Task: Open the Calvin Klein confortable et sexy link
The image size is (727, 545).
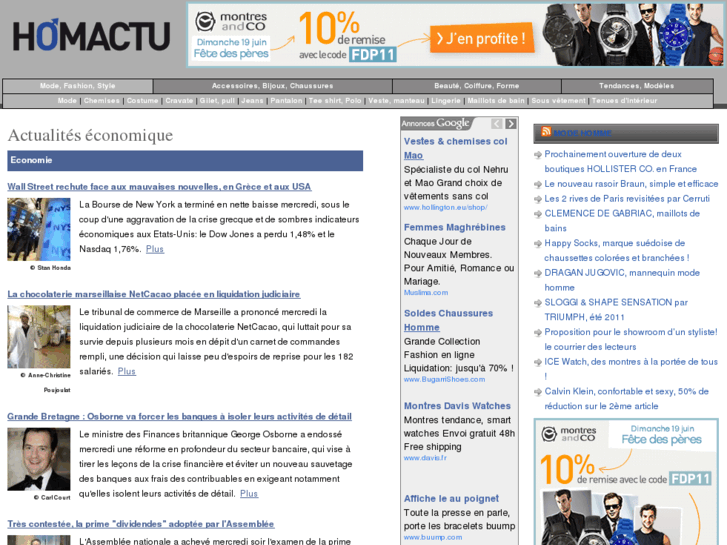Action: tap(626, 399)
